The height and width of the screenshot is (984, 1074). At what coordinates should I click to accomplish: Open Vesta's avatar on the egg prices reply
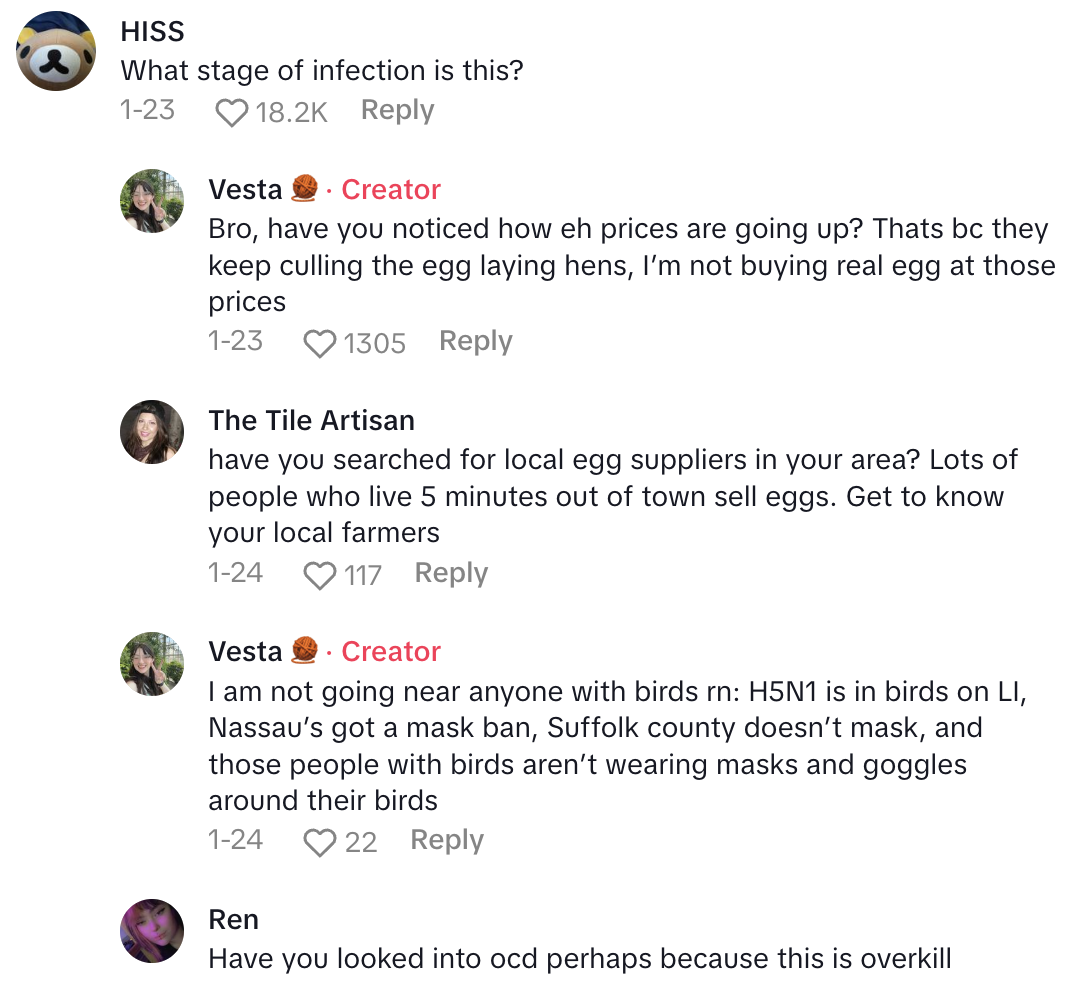pyautogui.click(x=152, y=201)
